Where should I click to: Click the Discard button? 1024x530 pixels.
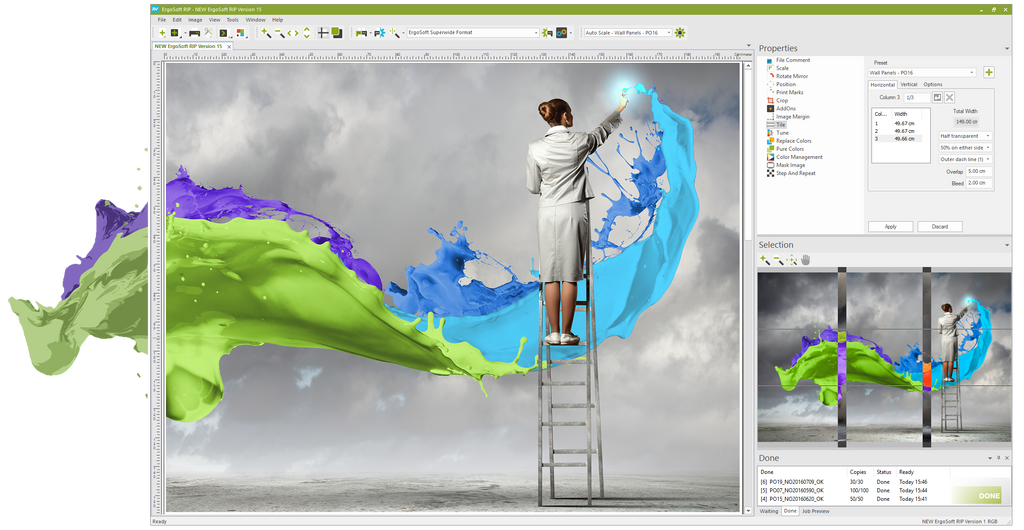(939, 226)
